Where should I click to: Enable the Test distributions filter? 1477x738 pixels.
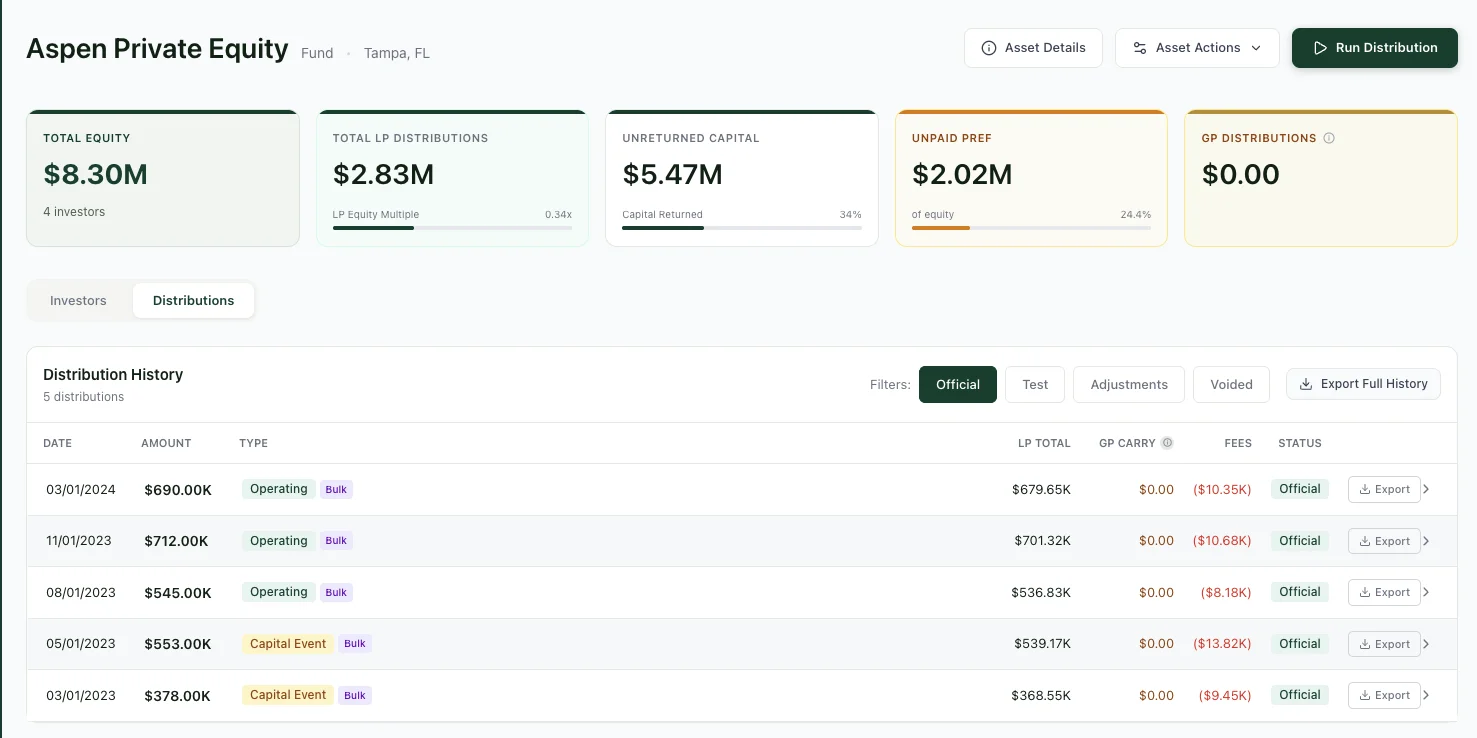(1034, 384)
